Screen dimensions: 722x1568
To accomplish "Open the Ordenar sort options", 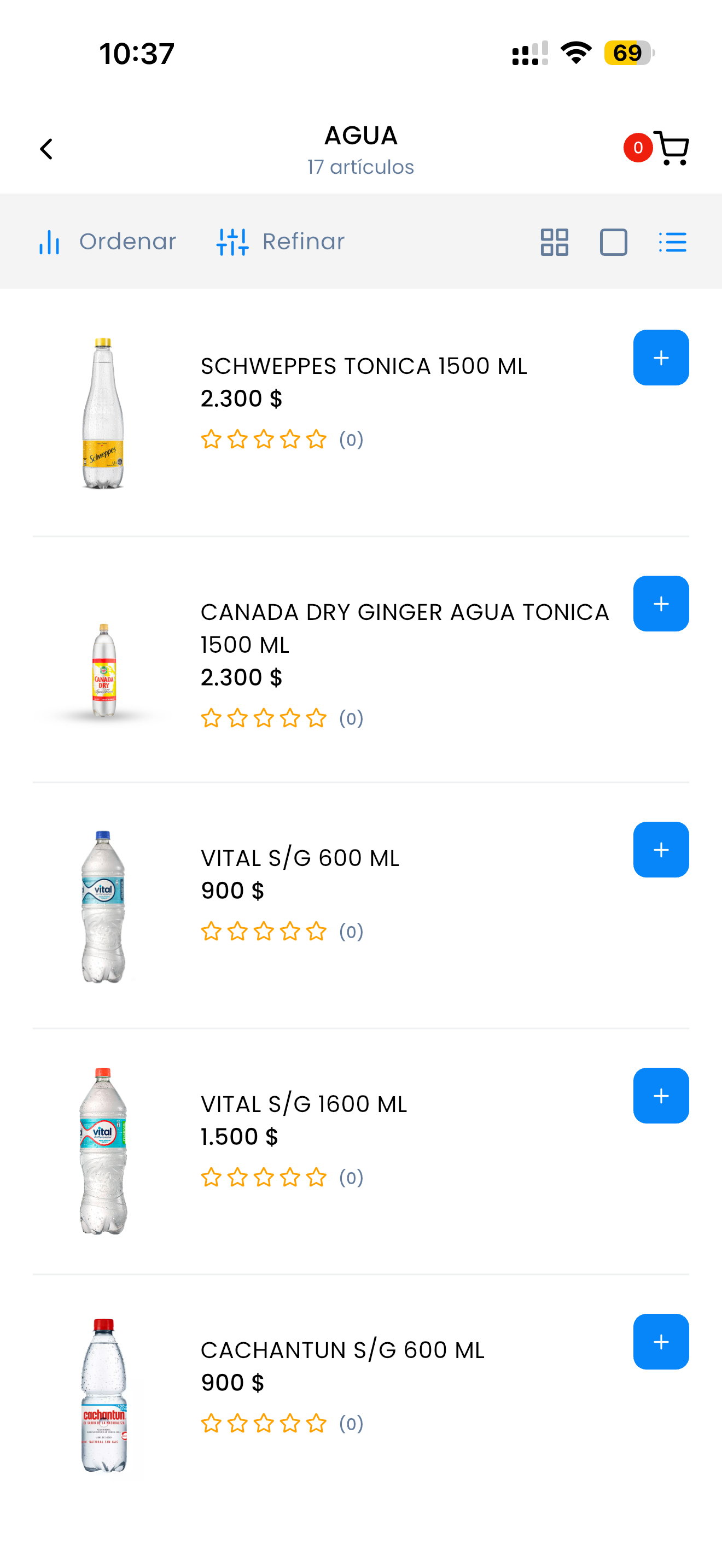I will coord(107,242).
